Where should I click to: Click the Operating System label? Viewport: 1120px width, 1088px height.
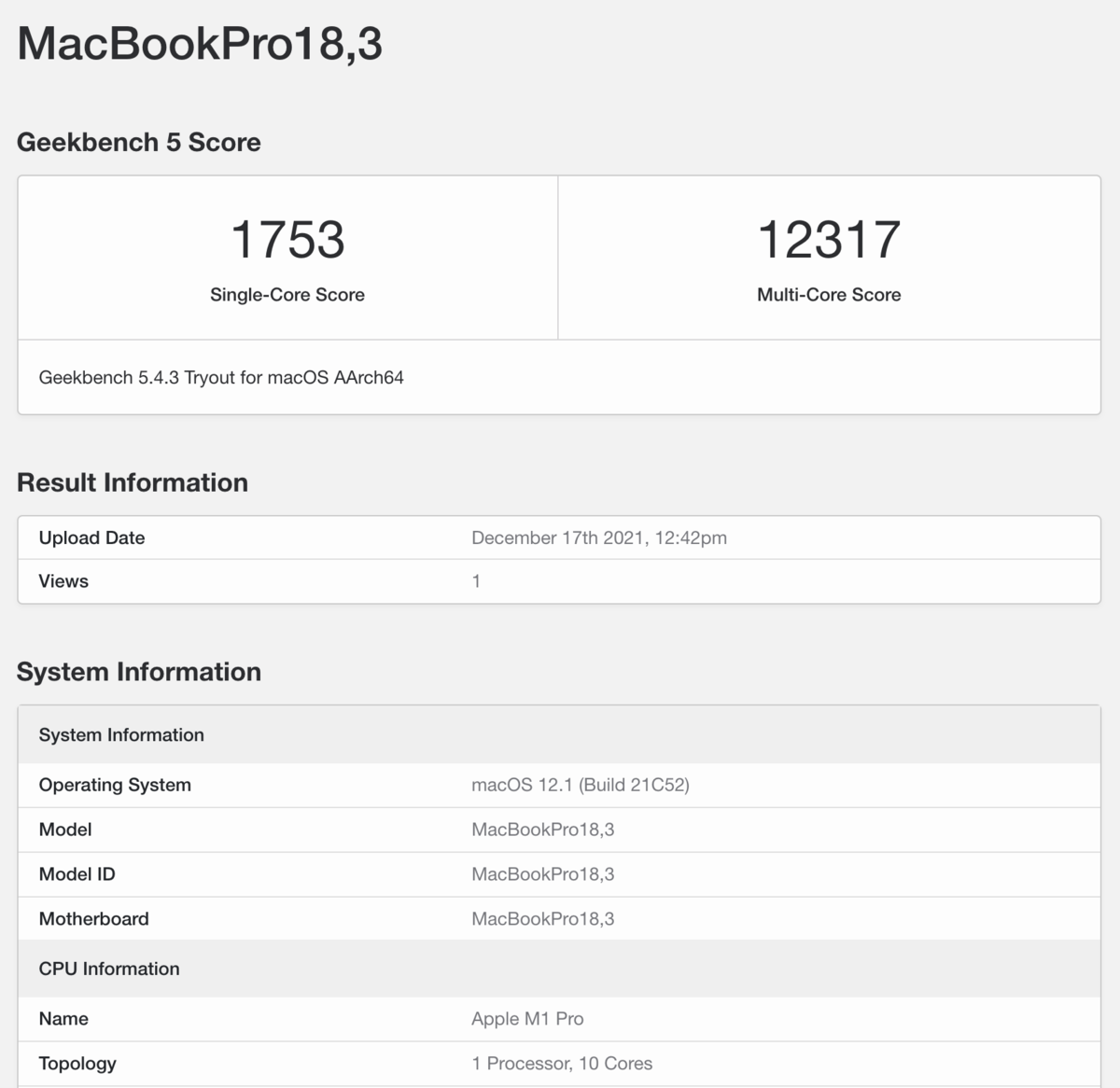(x=115, y=785)
